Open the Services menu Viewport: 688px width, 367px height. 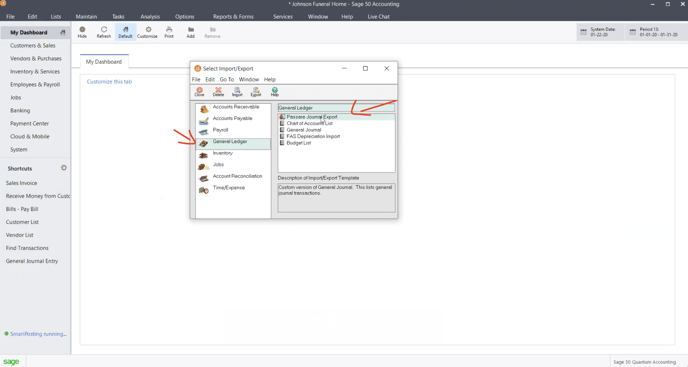[x=283, y=17]
